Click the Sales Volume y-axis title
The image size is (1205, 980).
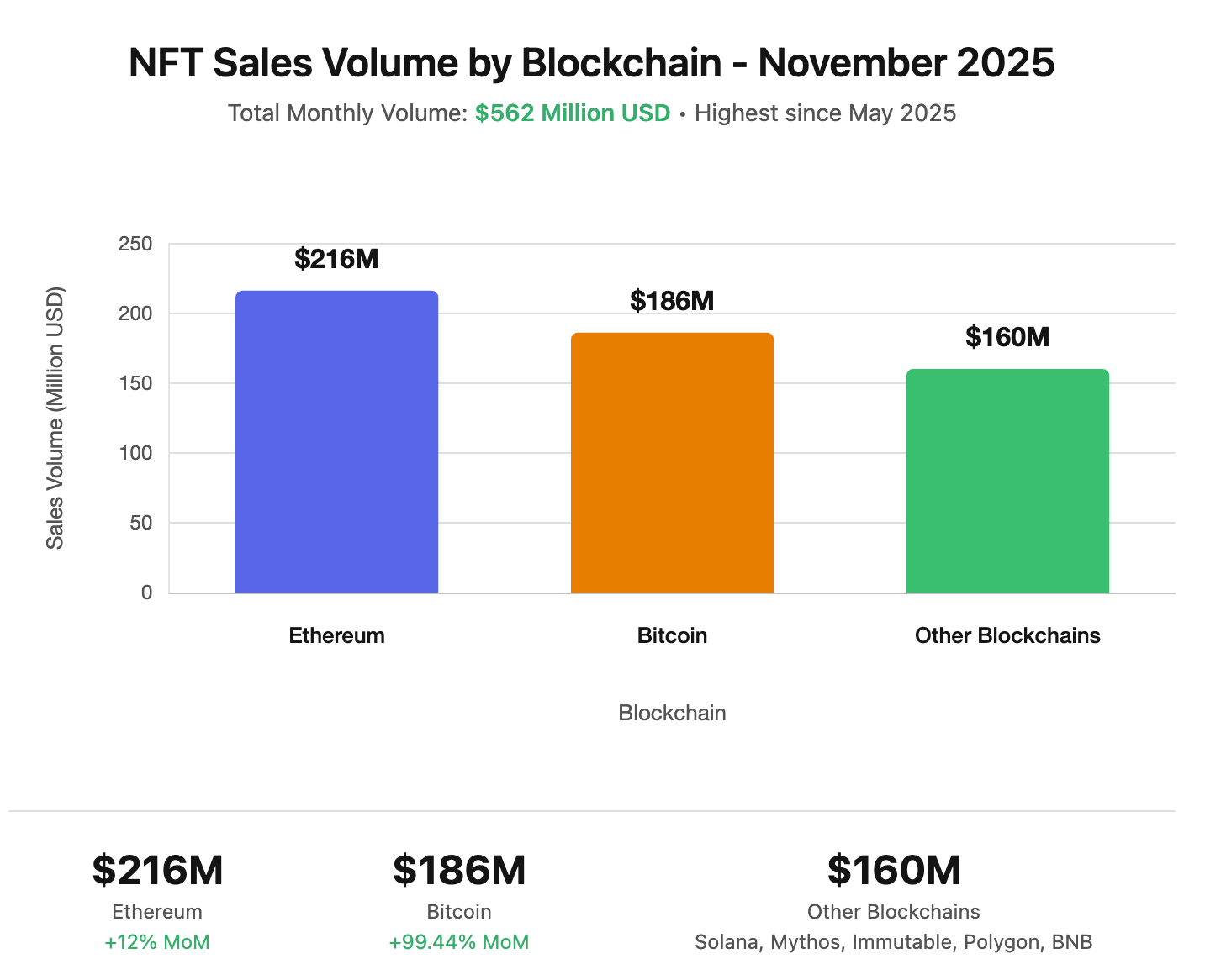pos(55,419)
